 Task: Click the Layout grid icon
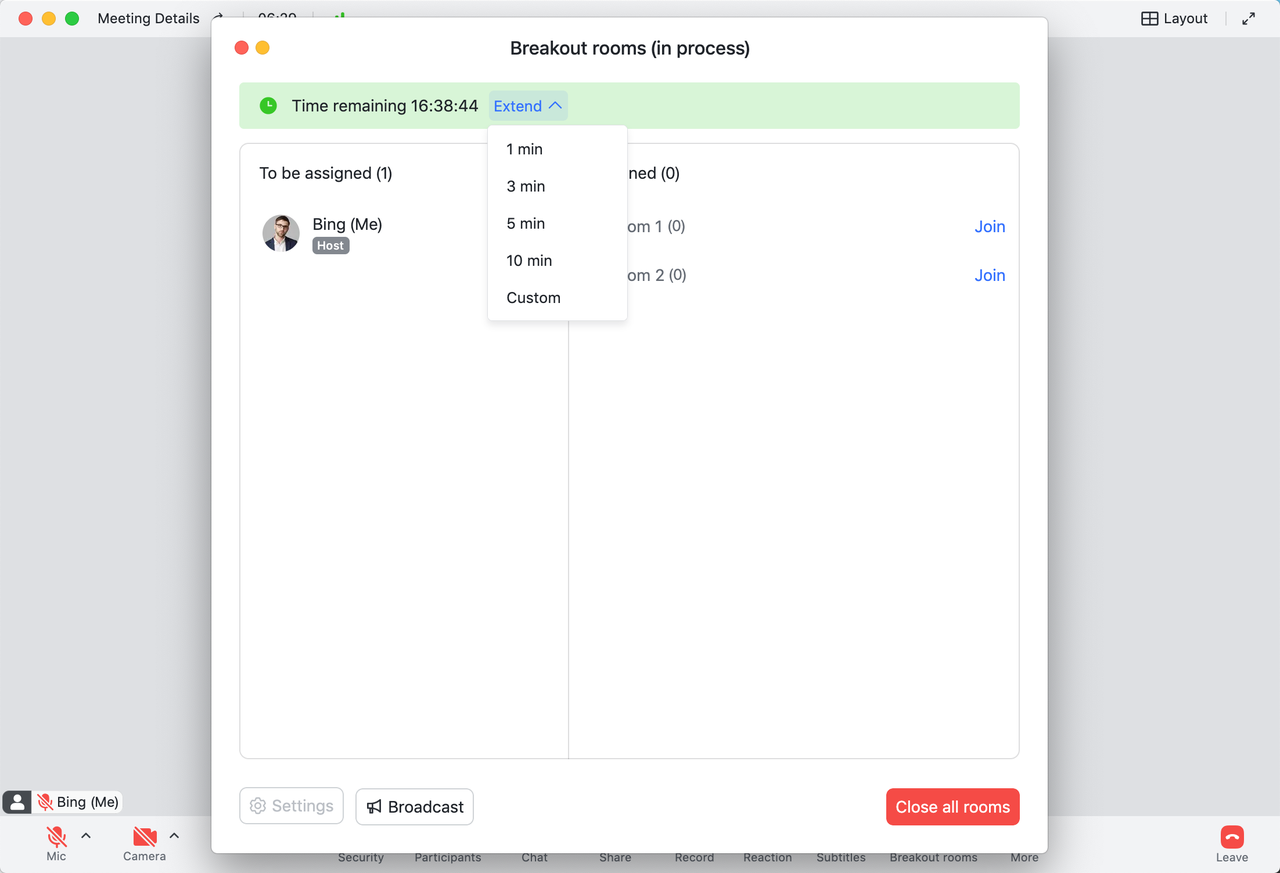(1150, 18)
